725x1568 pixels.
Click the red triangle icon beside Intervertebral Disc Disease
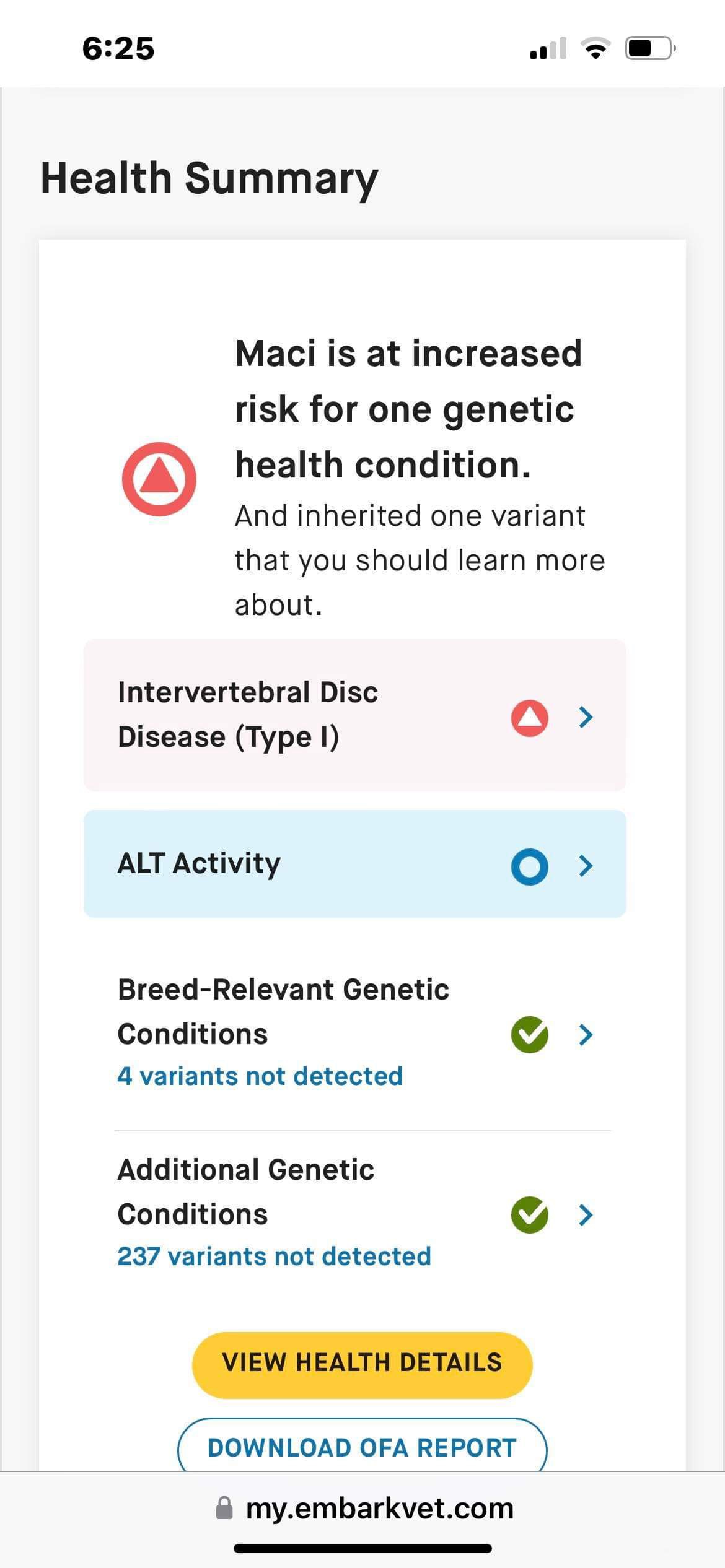tap(529, 718)
